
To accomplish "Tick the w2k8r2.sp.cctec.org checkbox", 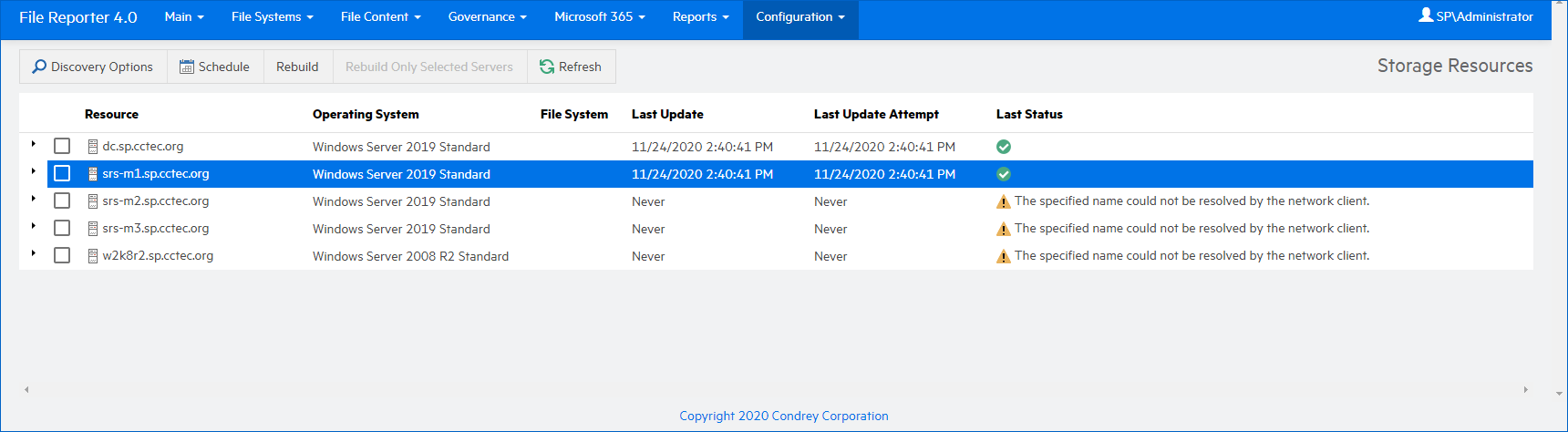I will coord(62,255).
